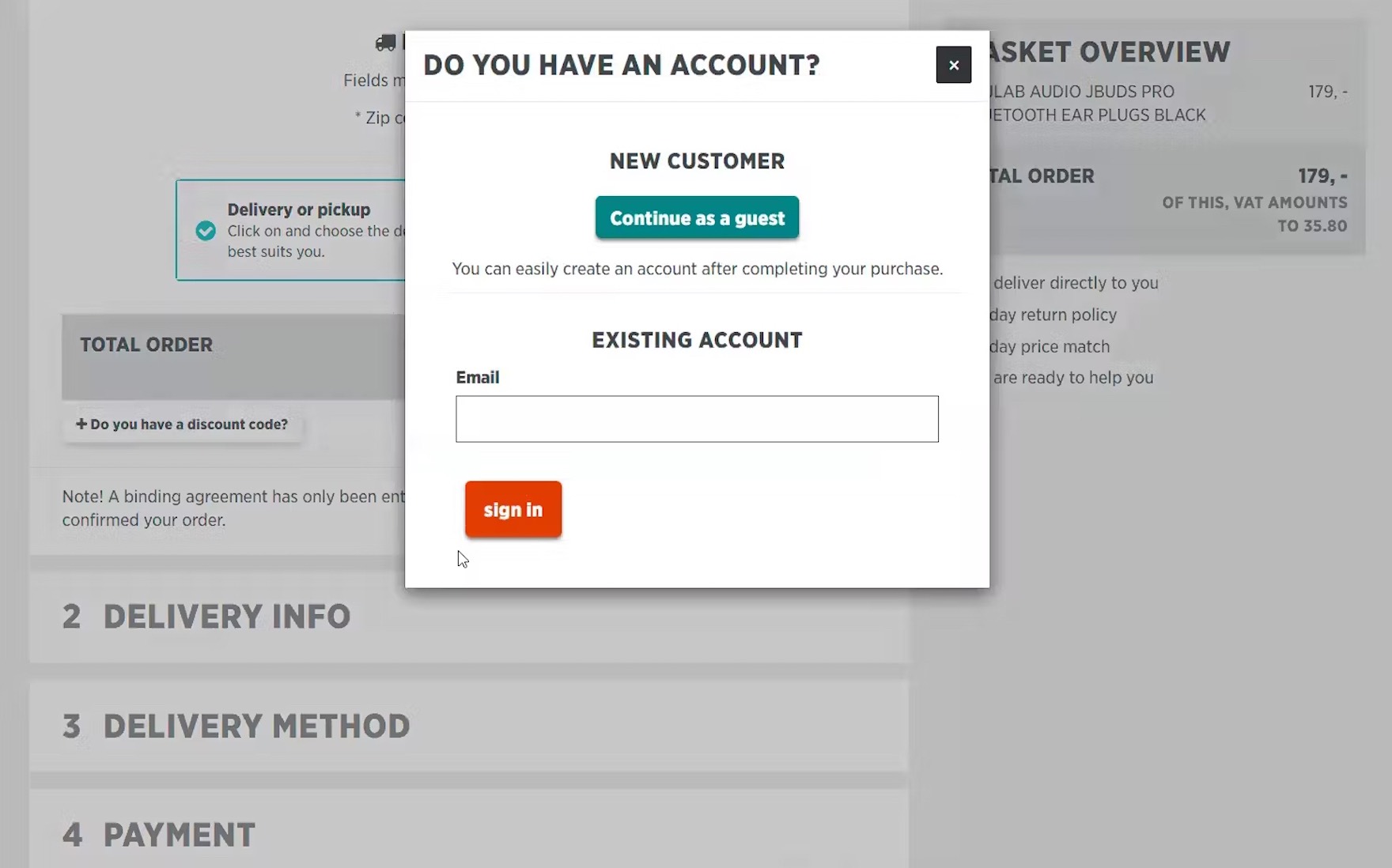Expand the Delivery Method step
1392x868 pixels.
point(256,726)
